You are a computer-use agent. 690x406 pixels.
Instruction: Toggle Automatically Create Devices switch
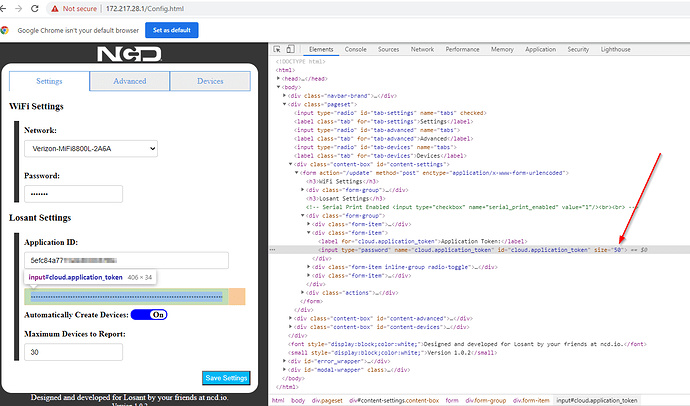click(149, 315)
